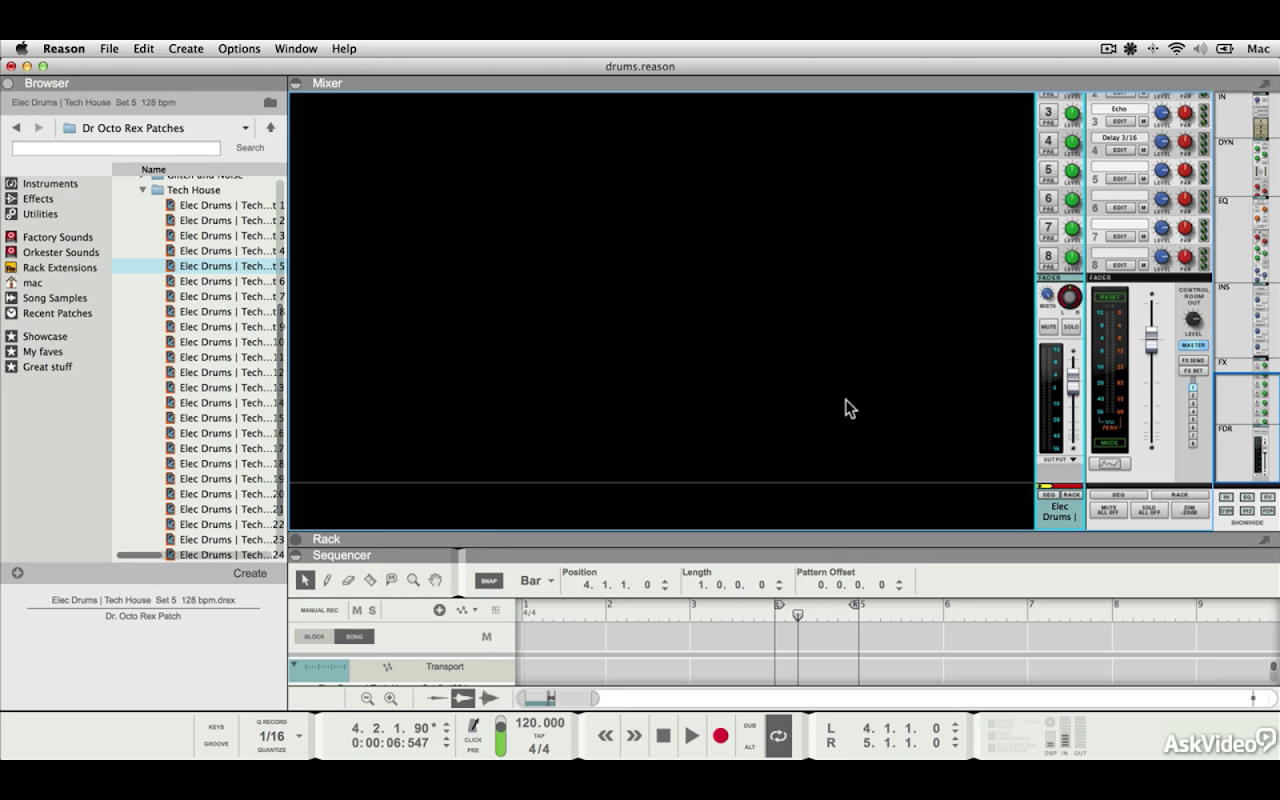Open the Create menu
Viewport: 1280px width, 800px height.
point(186,49)
